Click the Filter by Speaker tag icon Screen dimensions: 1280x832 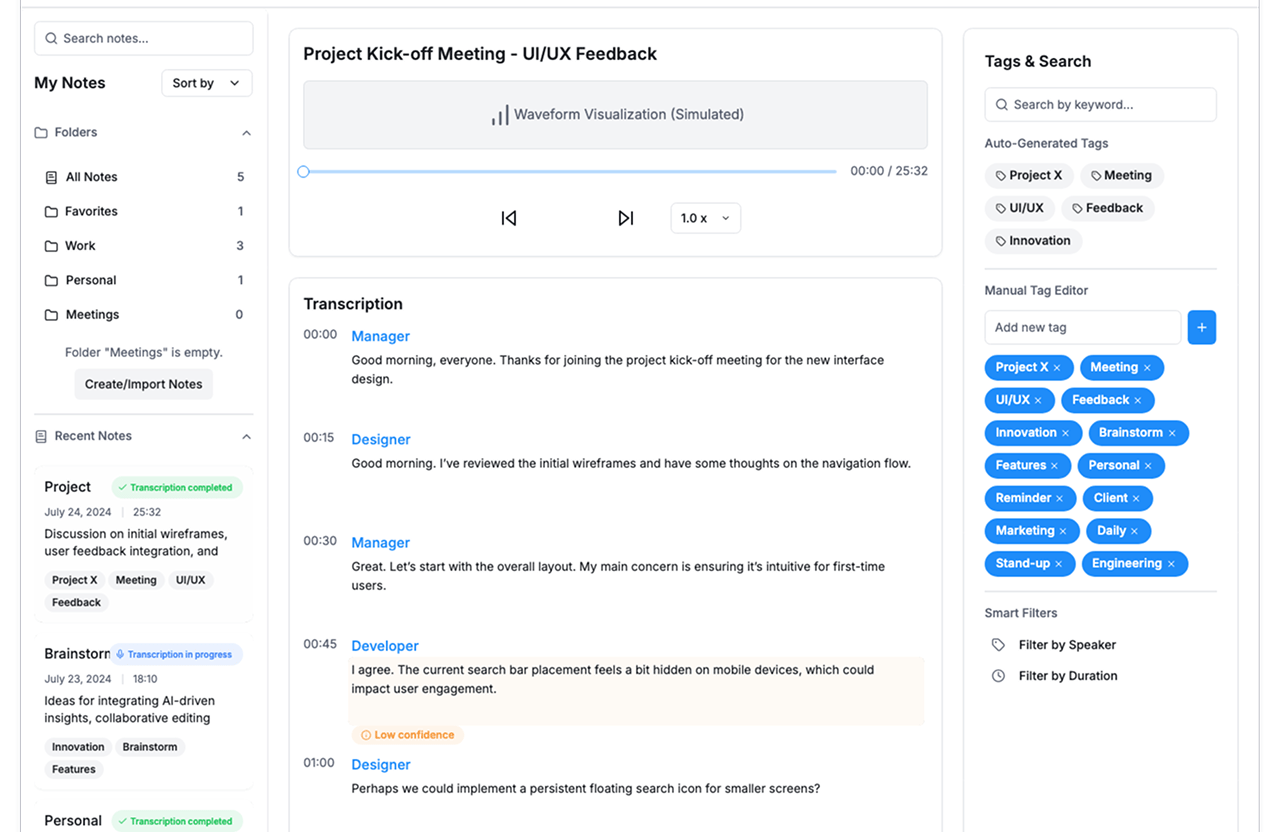tap(998, 645)
